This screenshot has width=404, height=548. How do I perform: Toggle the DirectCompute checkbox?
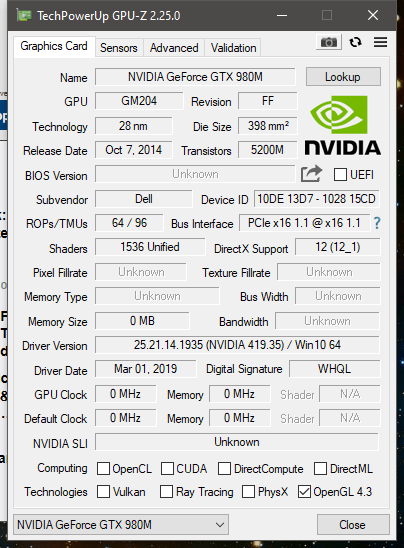(x=224, y=469)
